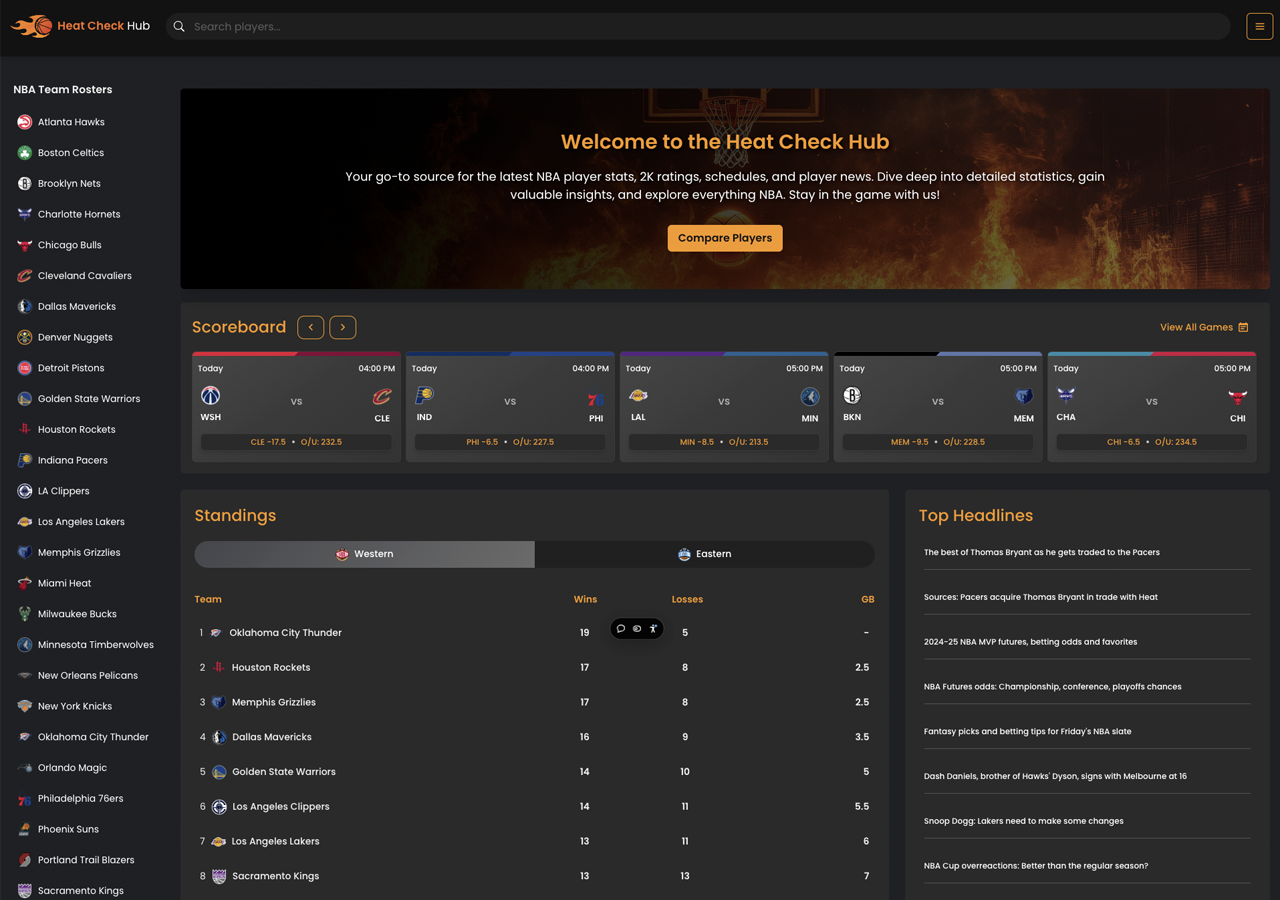Click the calendar icon beside View All Games

1243,328
